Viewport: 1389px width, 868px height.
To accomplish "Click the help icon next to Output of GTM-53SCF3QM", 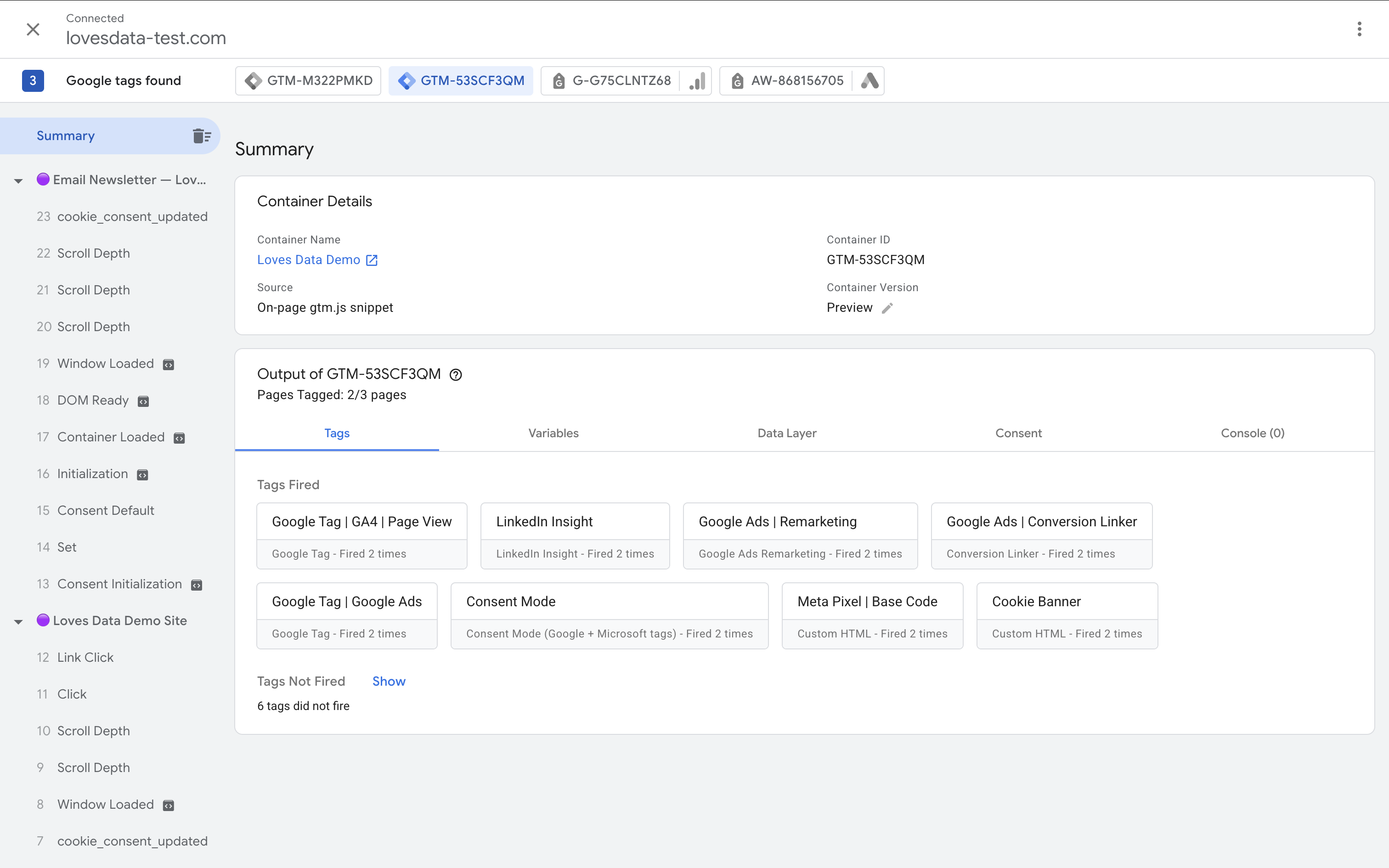I will coord(456,375).
